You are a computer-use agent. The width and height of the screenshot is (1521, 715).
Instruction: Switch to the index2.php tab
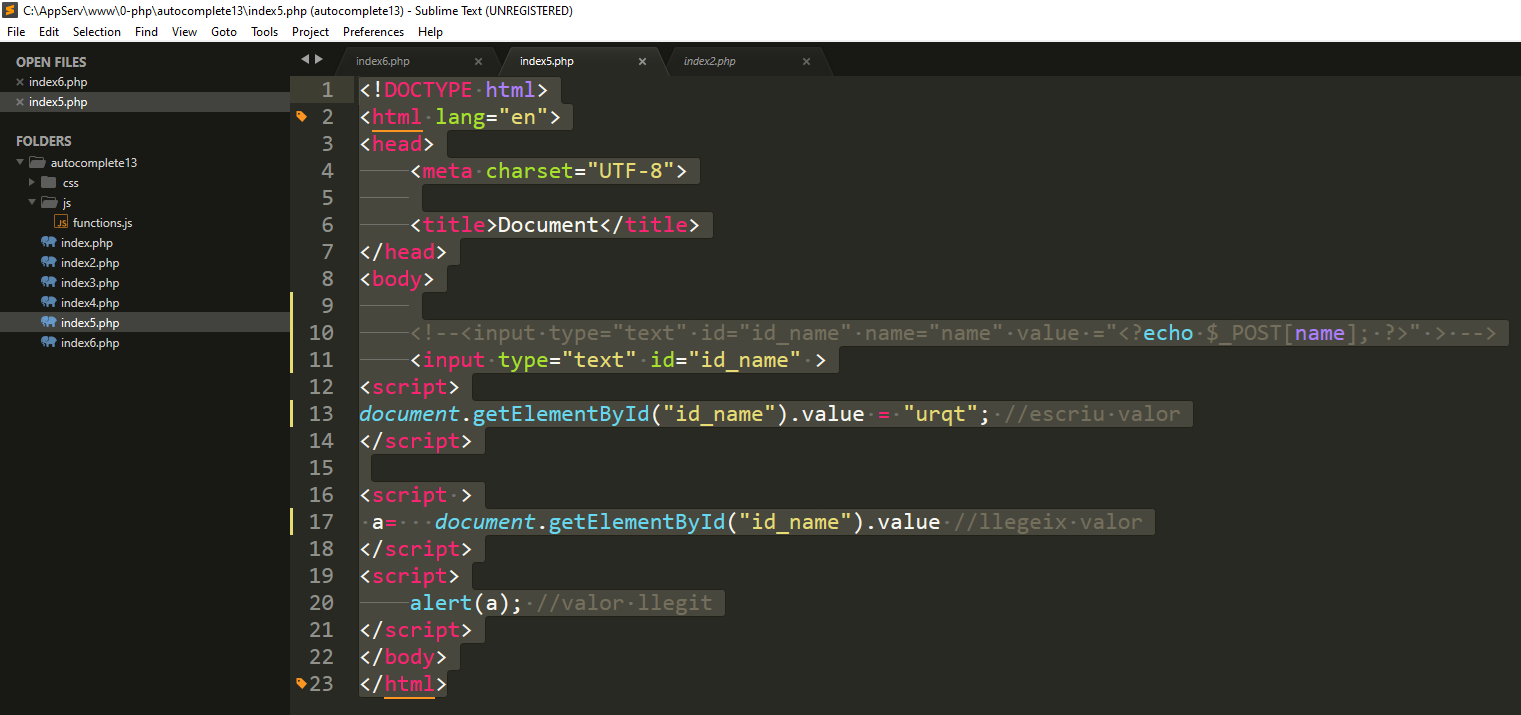click(710, 61)
